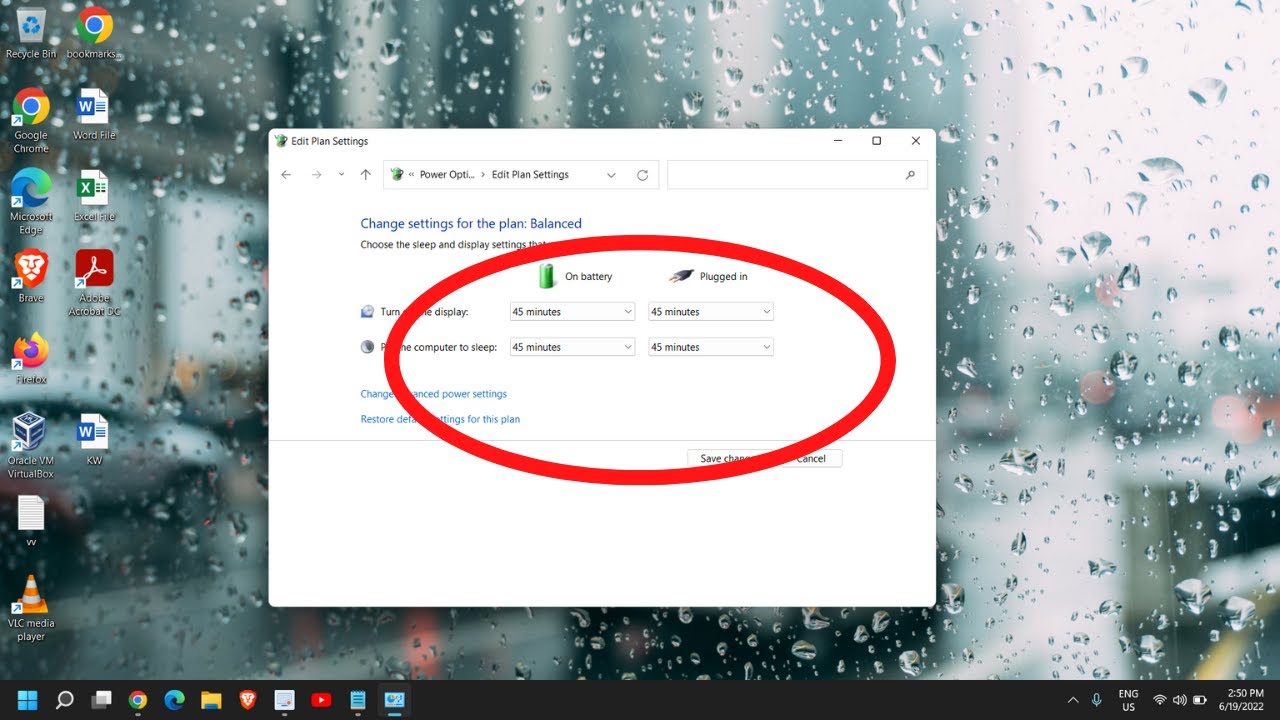Open the Plugged in display timeout dropdown
This screenshot has width=1280, height=720.
[711, 312]
